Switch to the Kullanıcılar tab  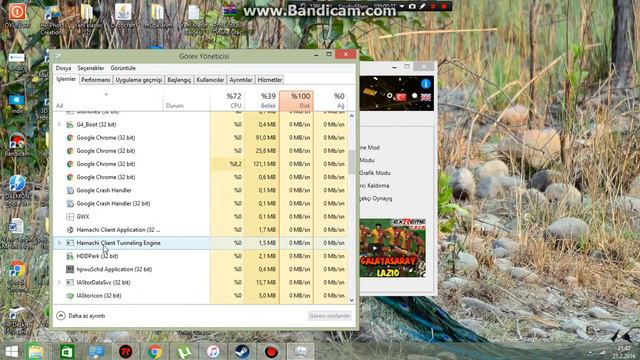[x=210, y=80]
